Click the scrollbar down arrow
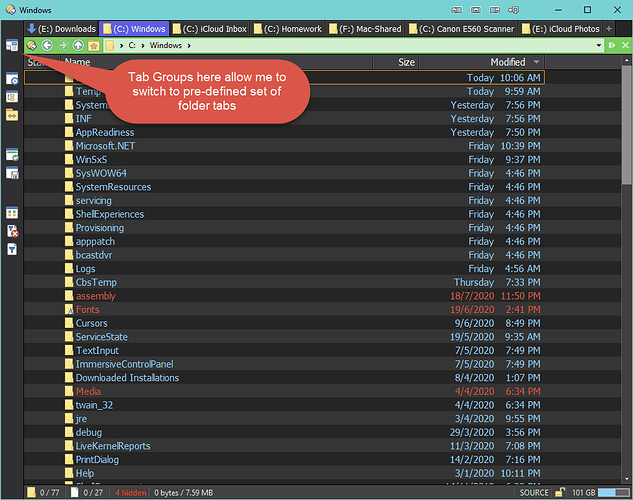Screen dimensions: 633x500 tap(626, 479)
